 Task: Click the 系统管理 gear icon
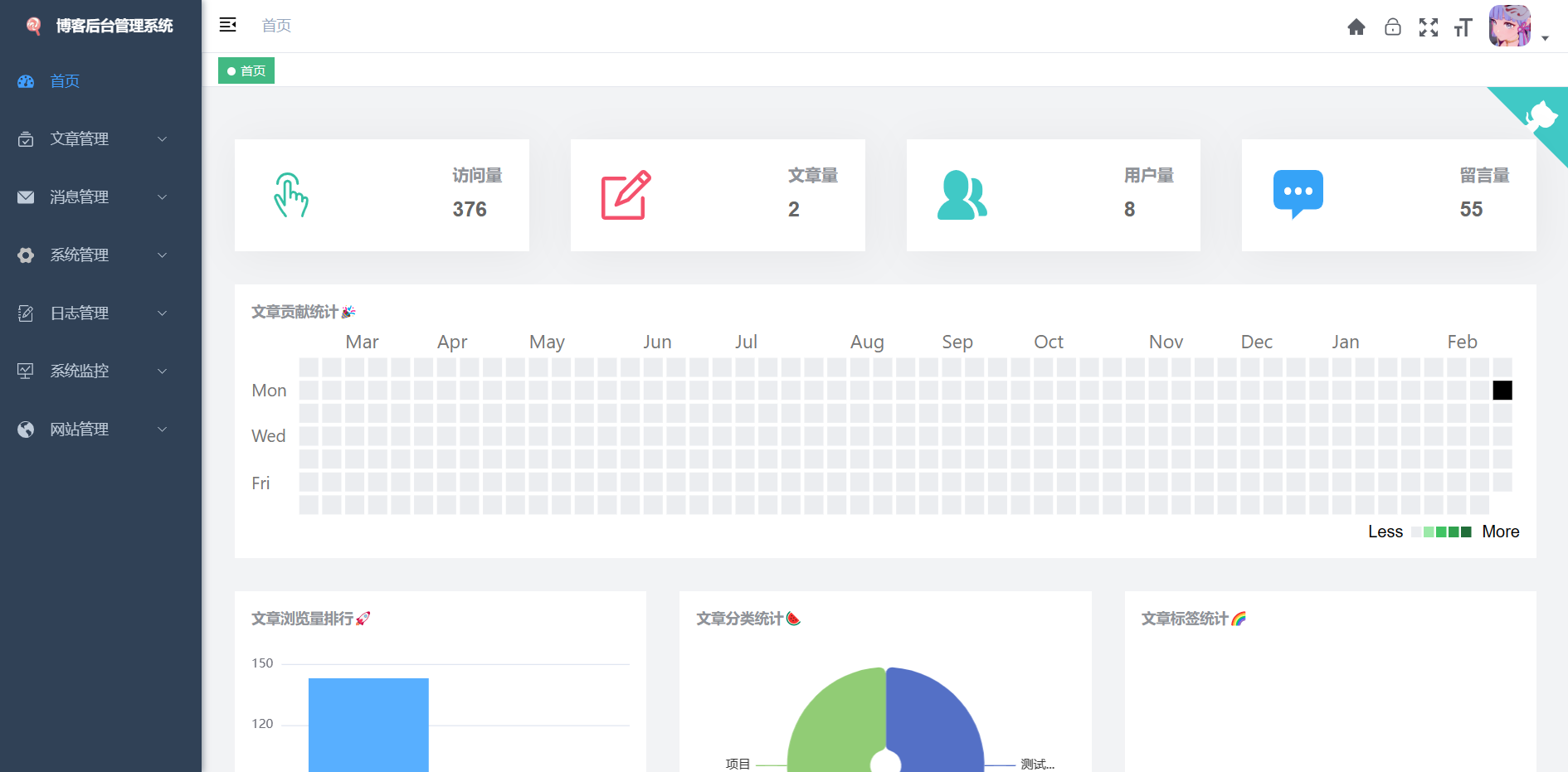(x=25, y=255)
